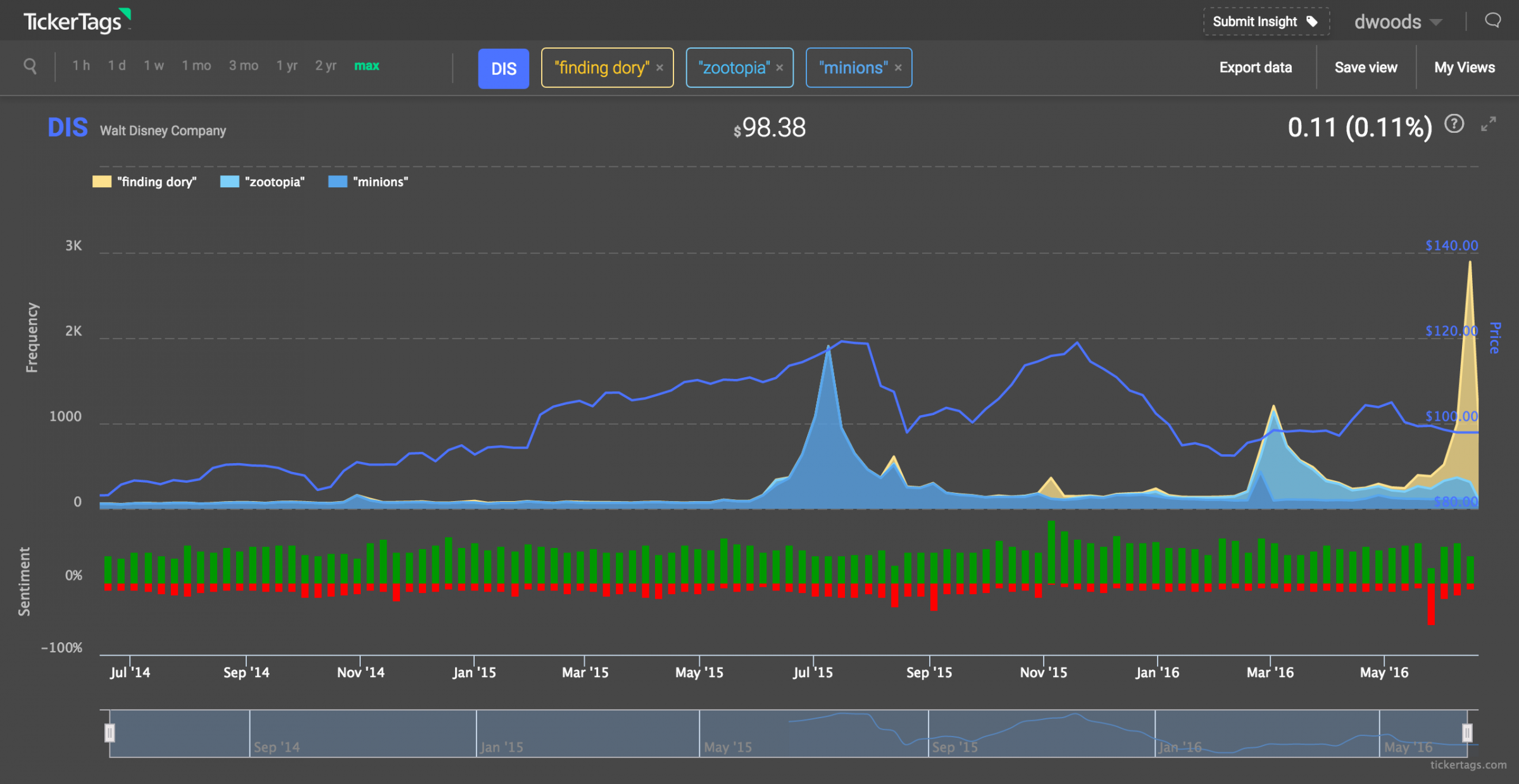Click Jan '16 in the range navigator
Viewport: 1519px width, 784px height.
(x=1180, y=747)
